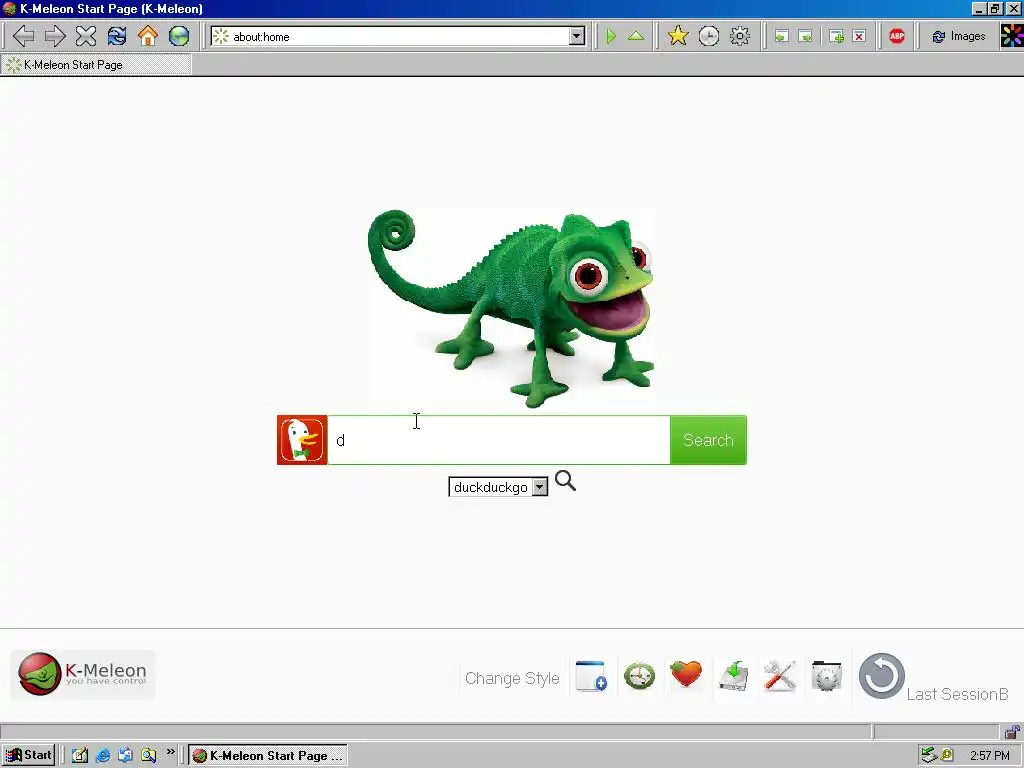1024x768 pixels.
Task: Click the magnifying glass under the search box
Action: pyautogui.click(x=566, y=481)
